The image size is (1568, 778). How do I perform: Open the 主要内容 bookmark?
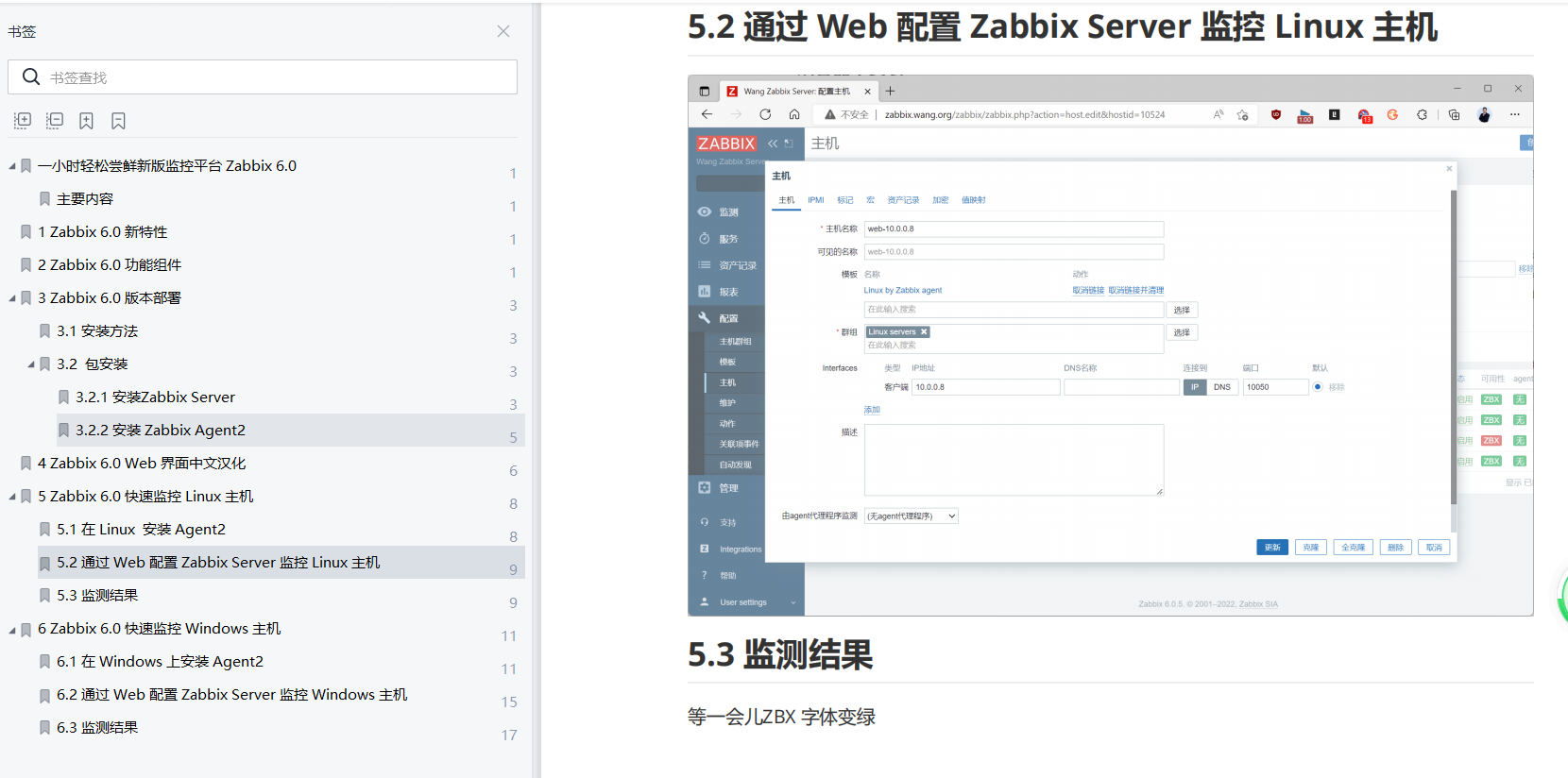[85, 199]
